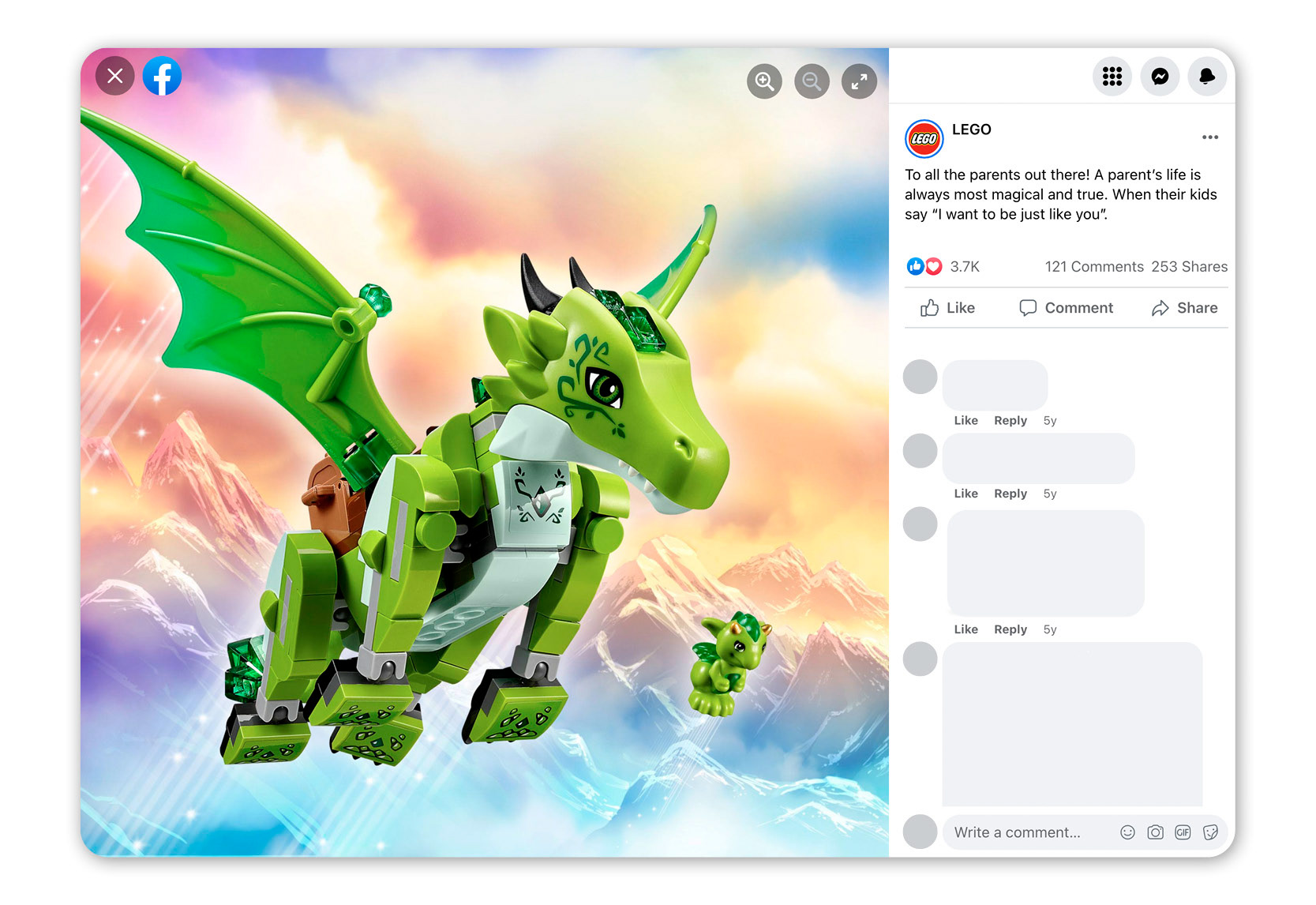Viewport: 1316px width, 905px height.
Task: Zoom in on the dragon photo
Action: tap(764, 81)
